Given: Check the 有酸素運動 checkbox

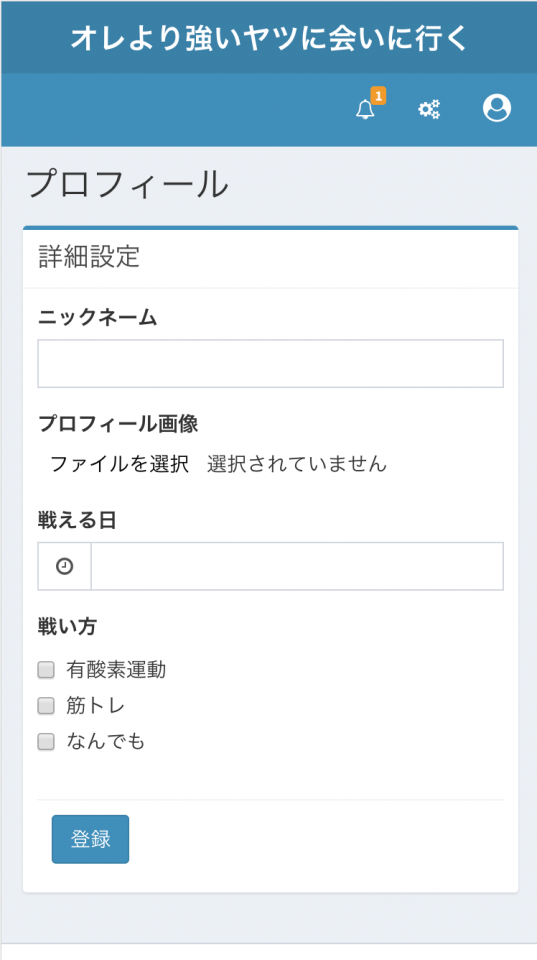Looking at the screenshot, I should click(x=46, y=670).
